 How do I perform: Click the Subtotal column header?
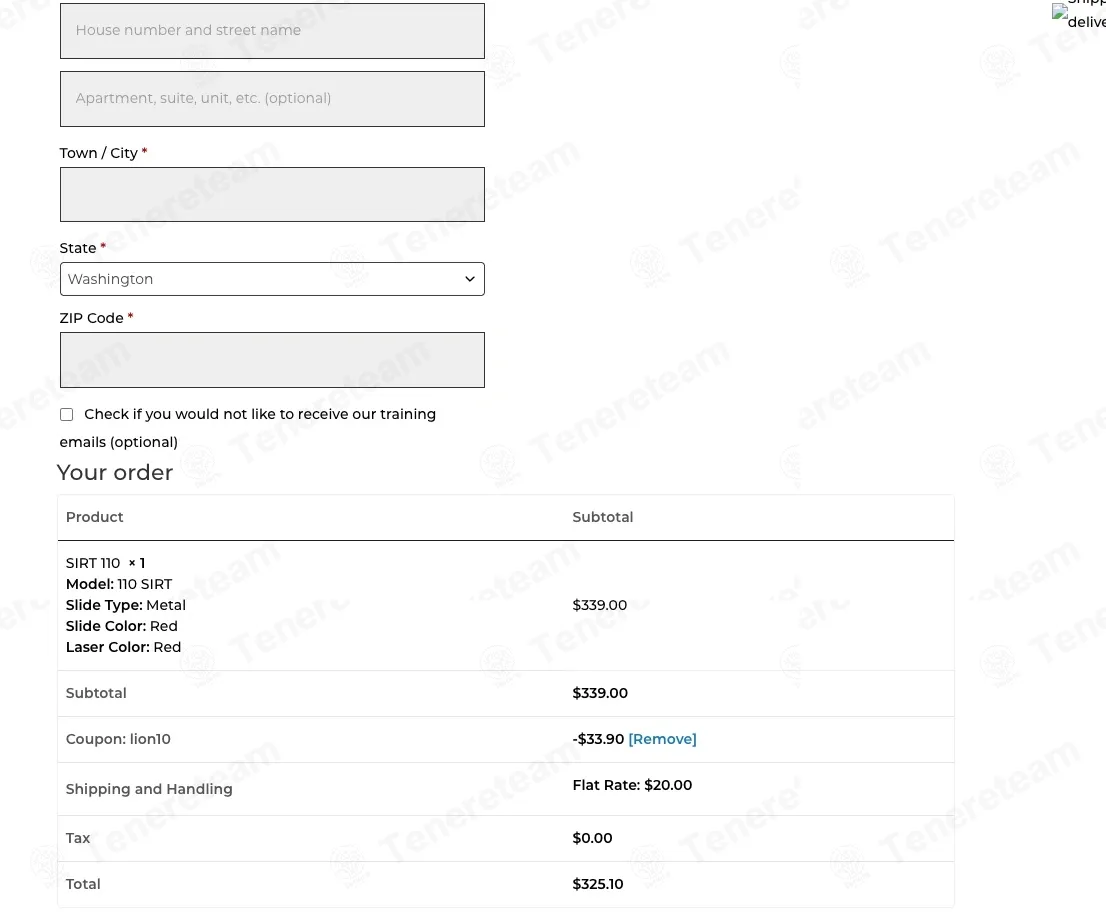pos(602,517)
